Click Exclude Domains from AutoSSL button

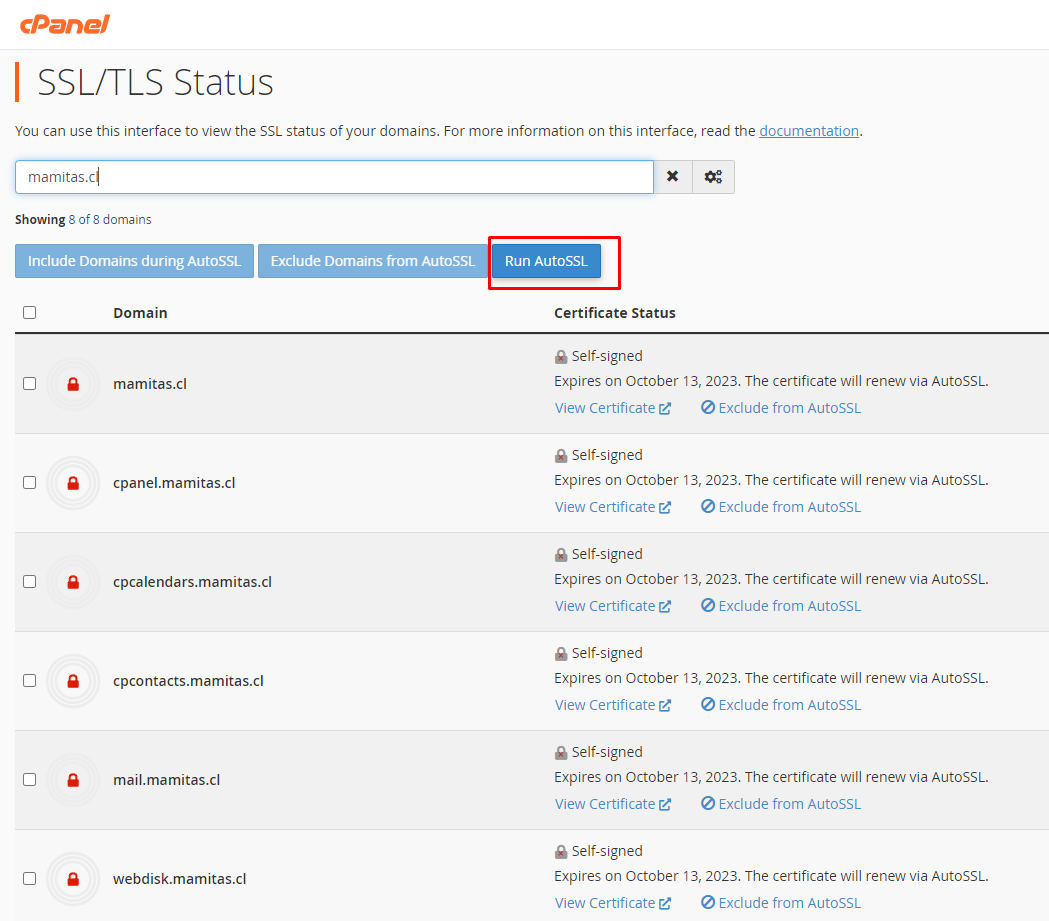[x=373, y=261]
